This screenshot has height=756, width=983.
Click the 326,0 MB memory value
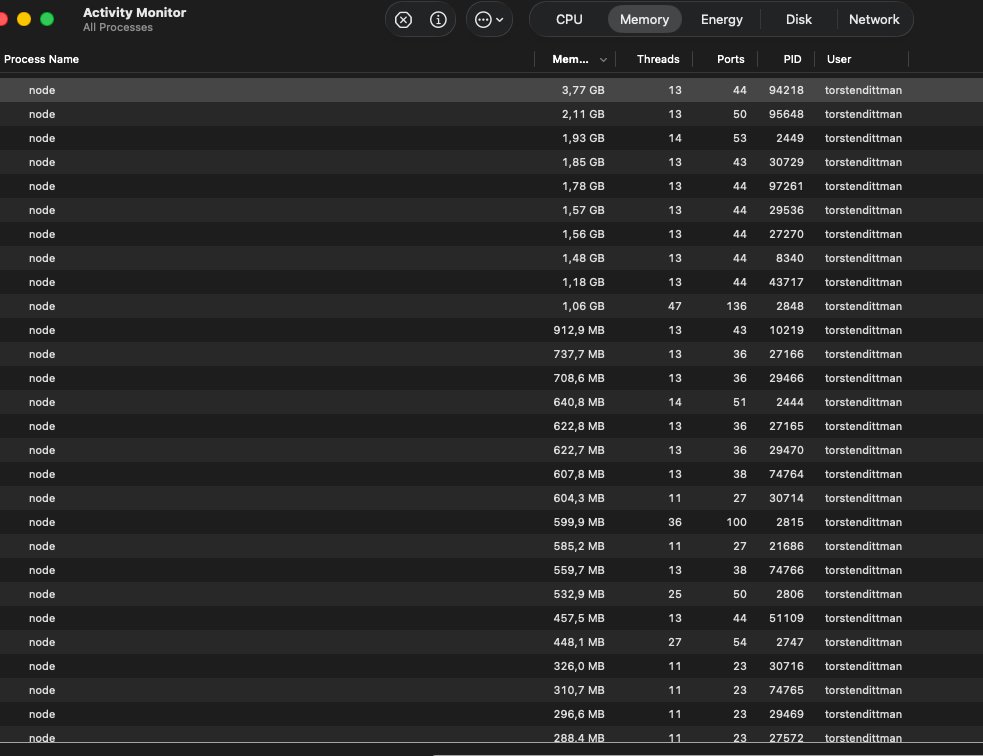(x=579, y=666)
